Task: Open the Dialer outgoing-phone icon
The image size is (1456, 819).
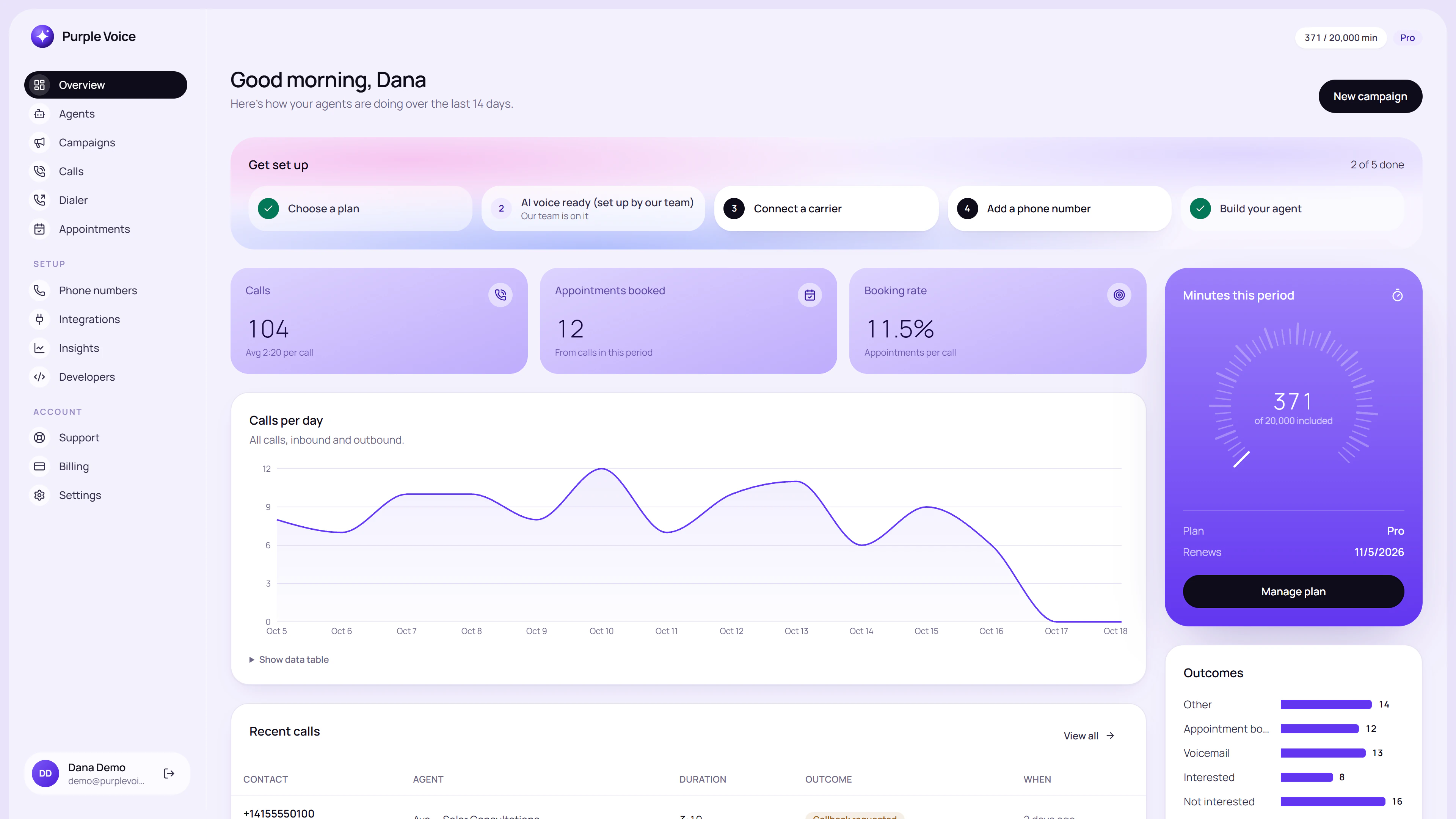Action: click(39, 200)
